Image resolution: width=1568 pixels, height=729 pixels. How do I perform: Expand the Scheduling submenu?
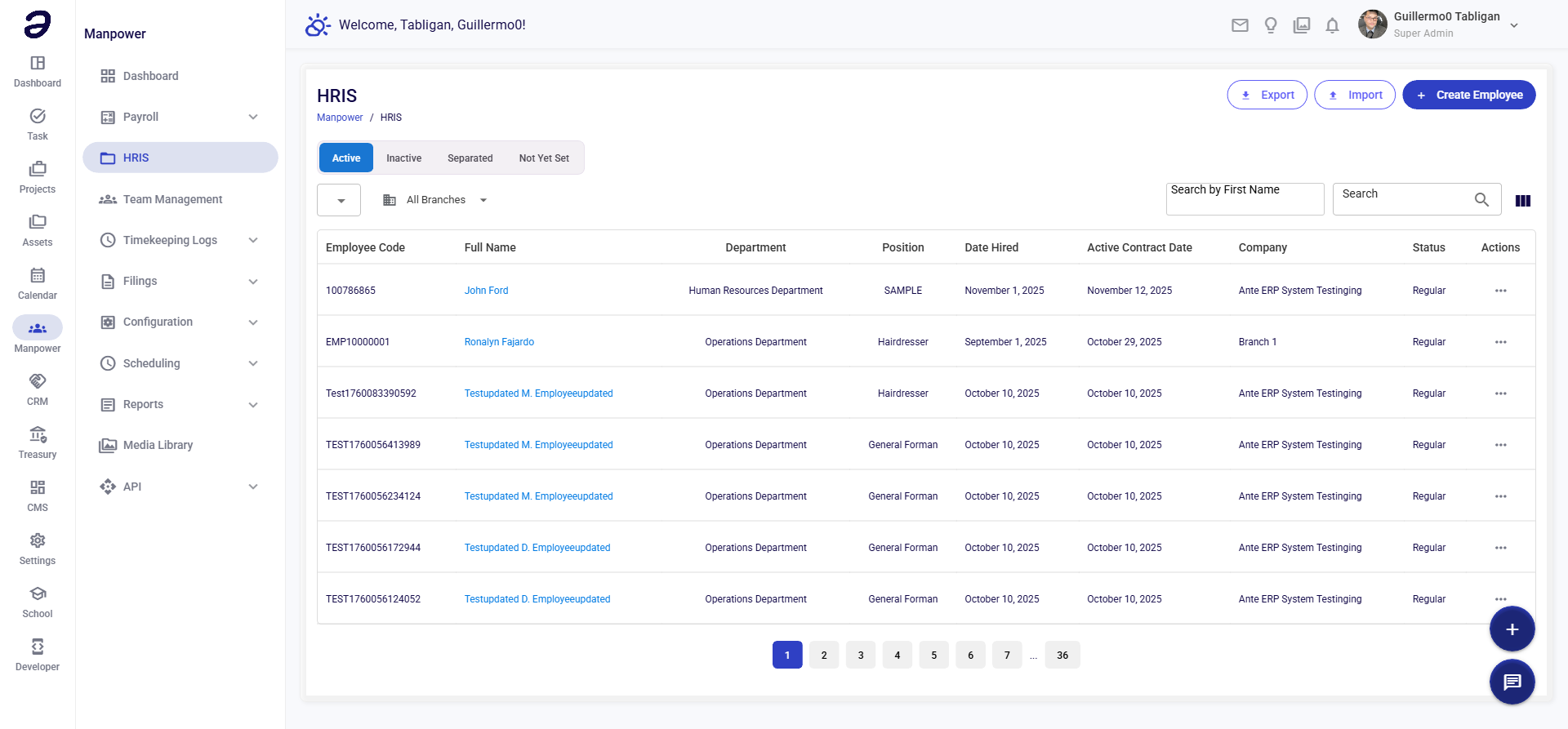253,363
